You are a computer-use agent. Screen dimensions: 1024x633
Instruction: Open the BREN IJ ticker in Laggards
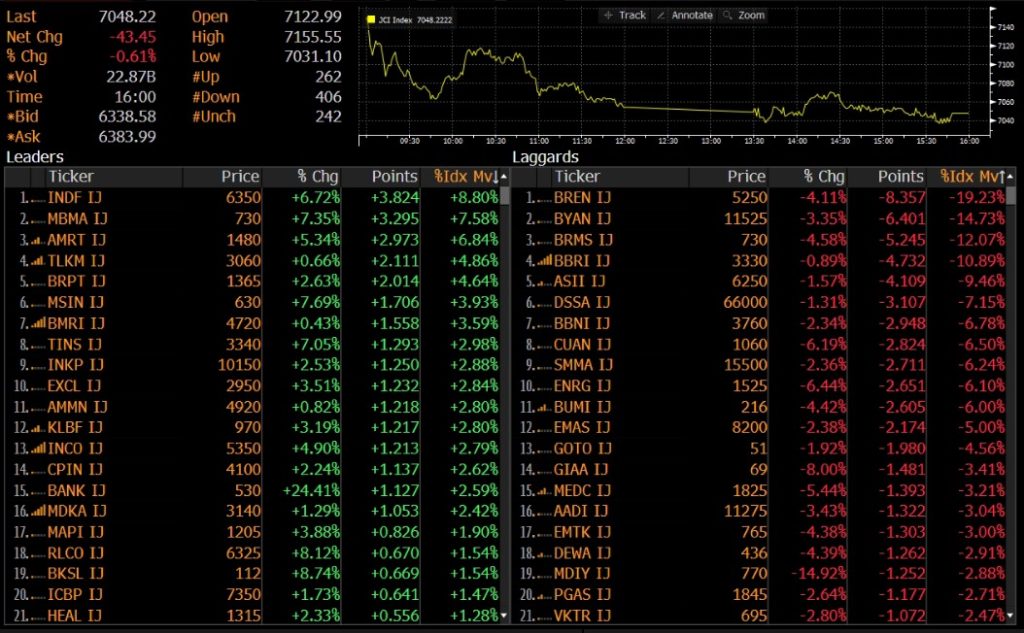(582, 198)
